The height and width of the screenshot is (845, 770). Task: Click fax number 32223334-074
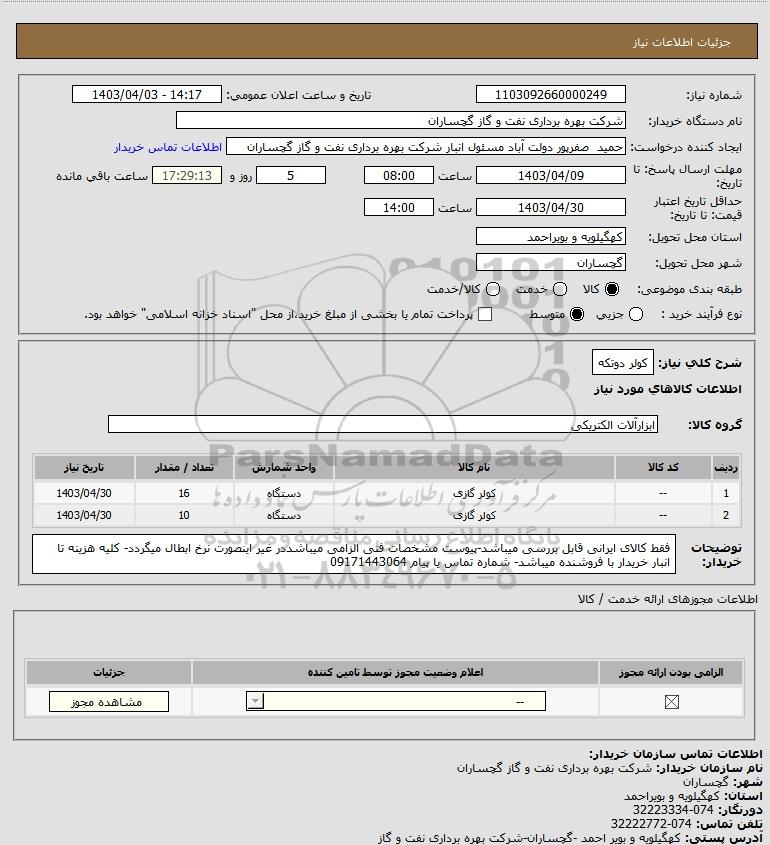pyautogui.click(x=672, y=809)
